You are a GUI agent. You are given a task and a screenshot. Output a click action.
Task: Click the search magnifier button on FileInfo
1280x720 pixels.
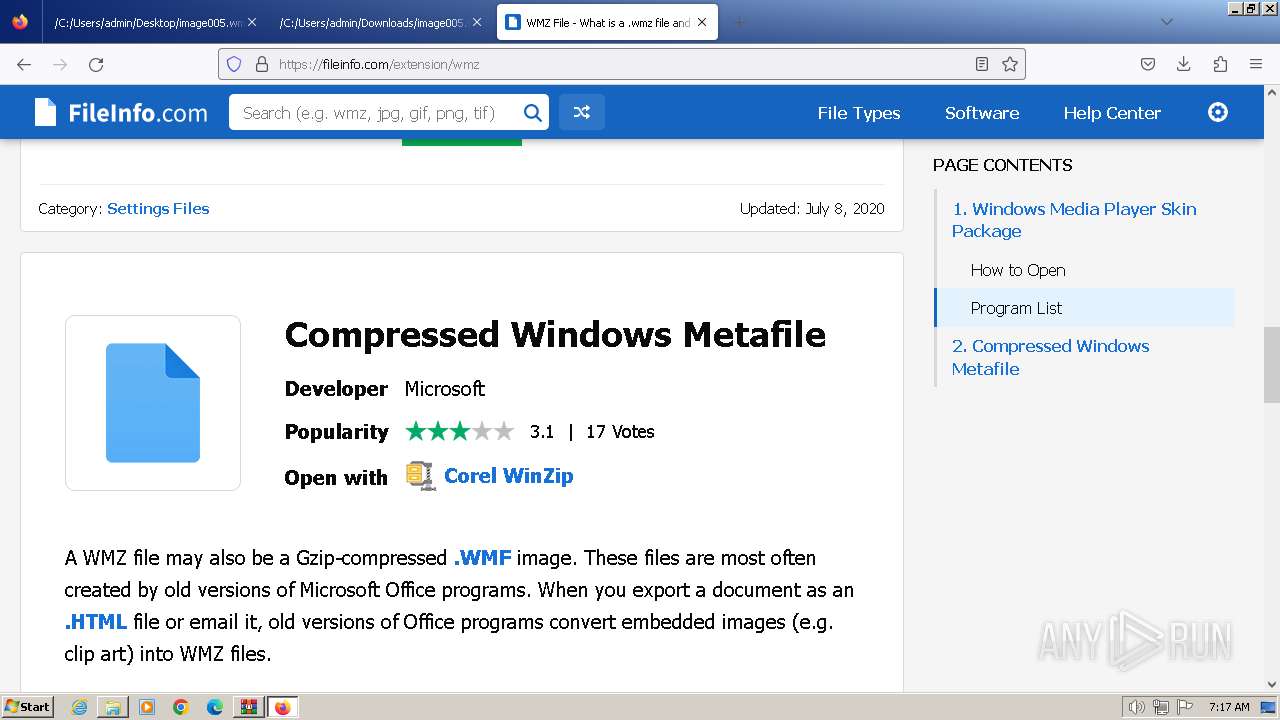pyautogui.click(x=533, y=113)
